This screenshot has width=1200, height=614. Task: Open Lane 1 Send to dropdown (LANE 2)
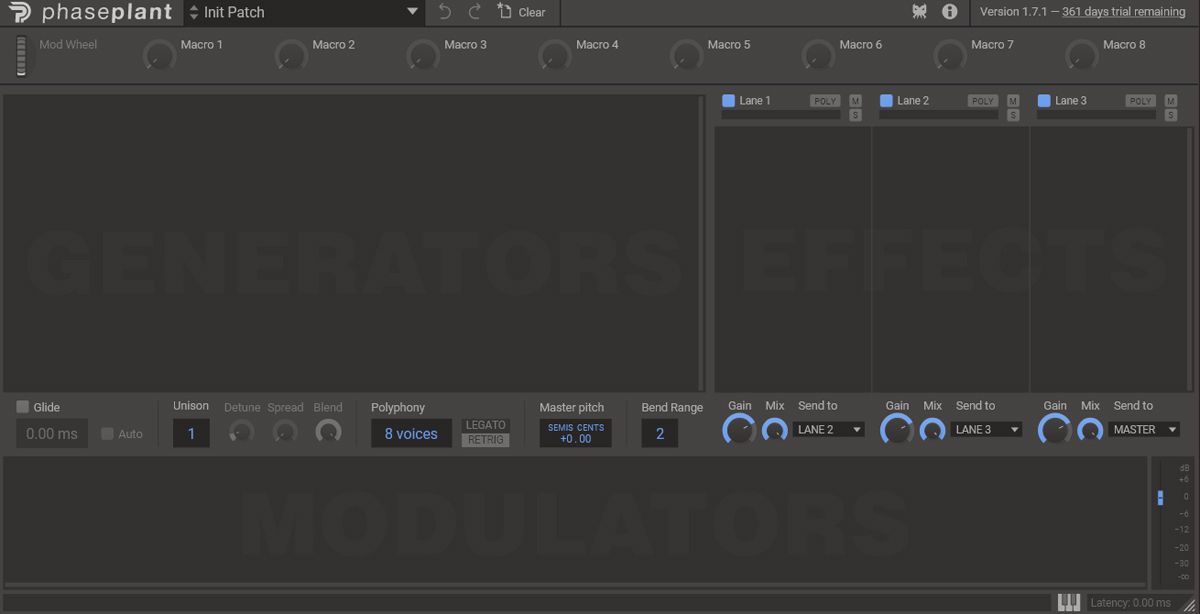point(829,430)
